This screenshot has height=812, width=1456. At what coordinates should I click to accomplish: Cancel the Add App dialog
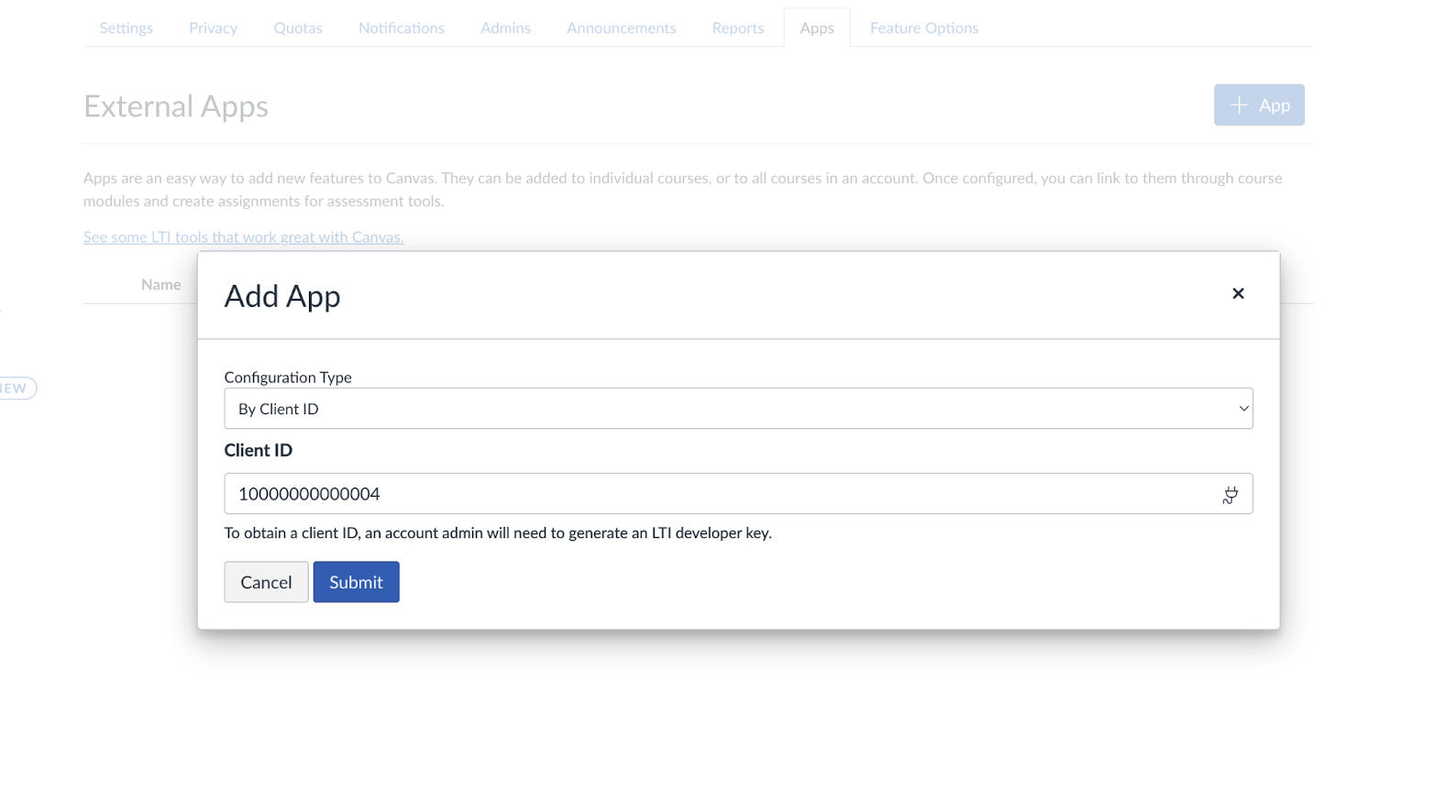pyautogui.click(x=266, y=582)
